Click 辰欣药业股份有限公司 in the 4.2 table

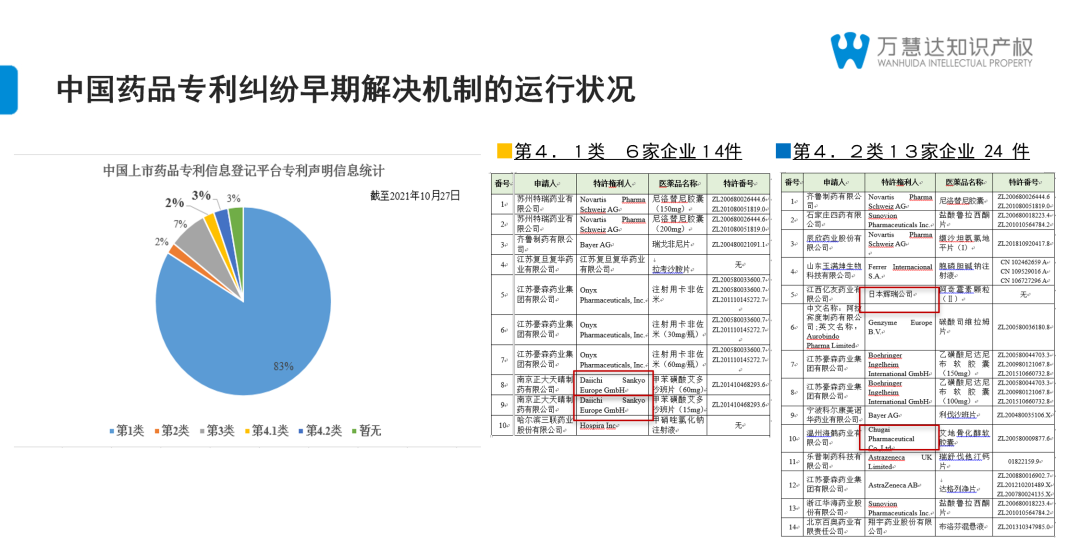[x=834, y=243]
